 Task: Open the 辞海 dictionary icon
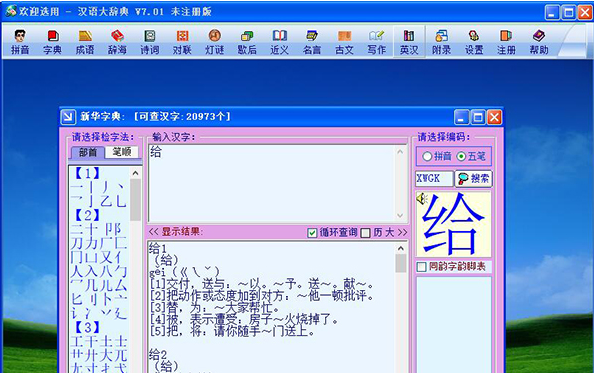117,42
